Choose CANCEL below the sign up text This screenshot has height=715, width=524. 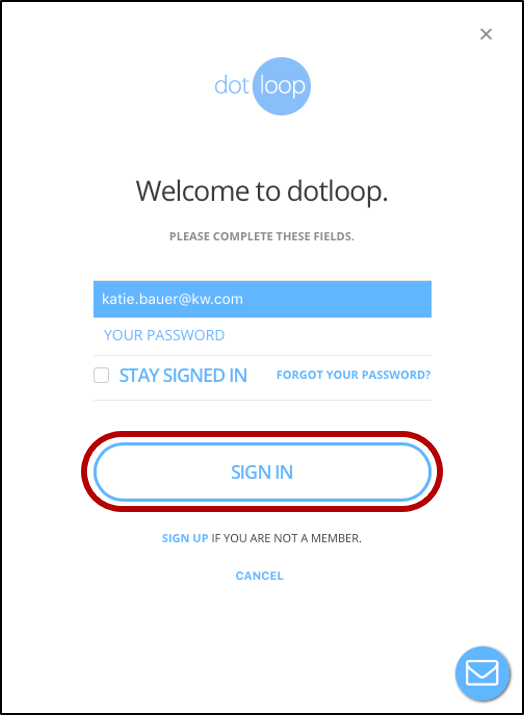[x=259, y=576]
